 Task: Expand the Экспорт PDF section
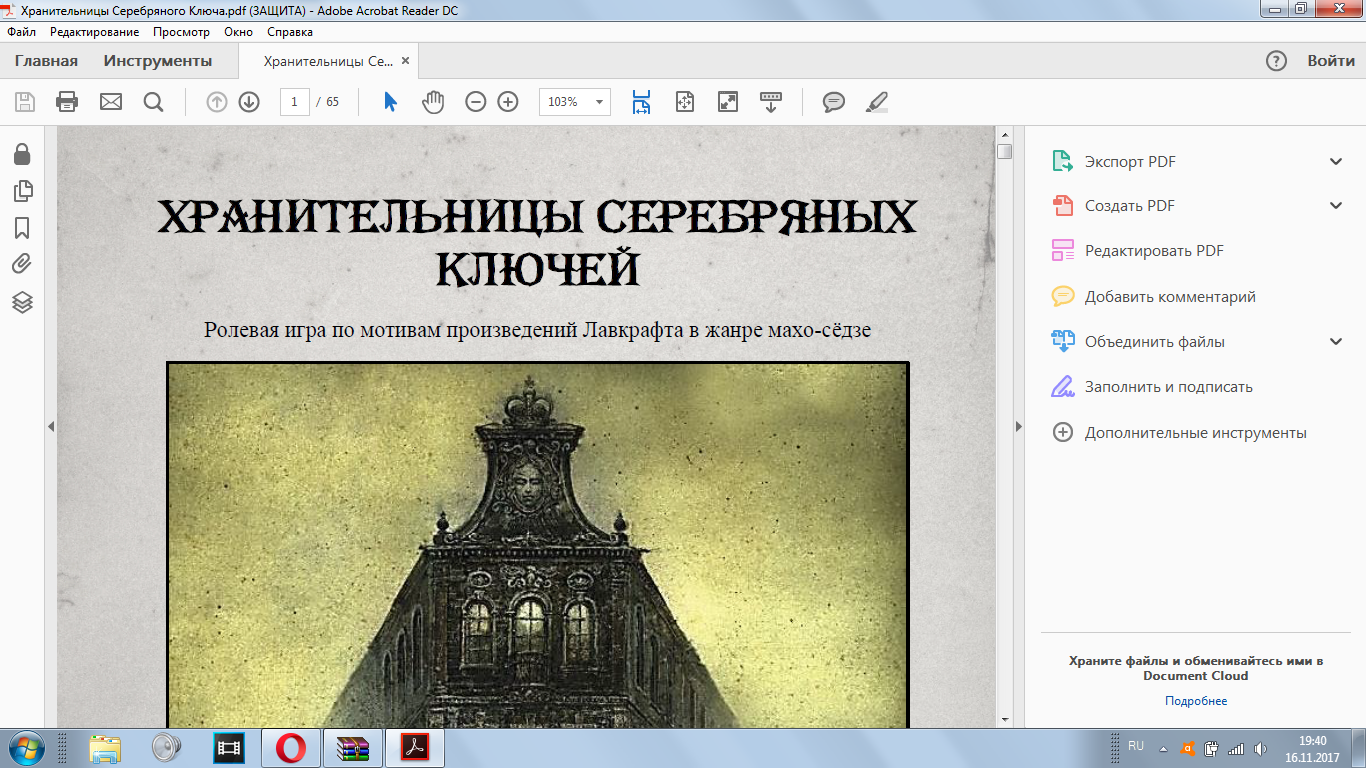click(1336, 162)
